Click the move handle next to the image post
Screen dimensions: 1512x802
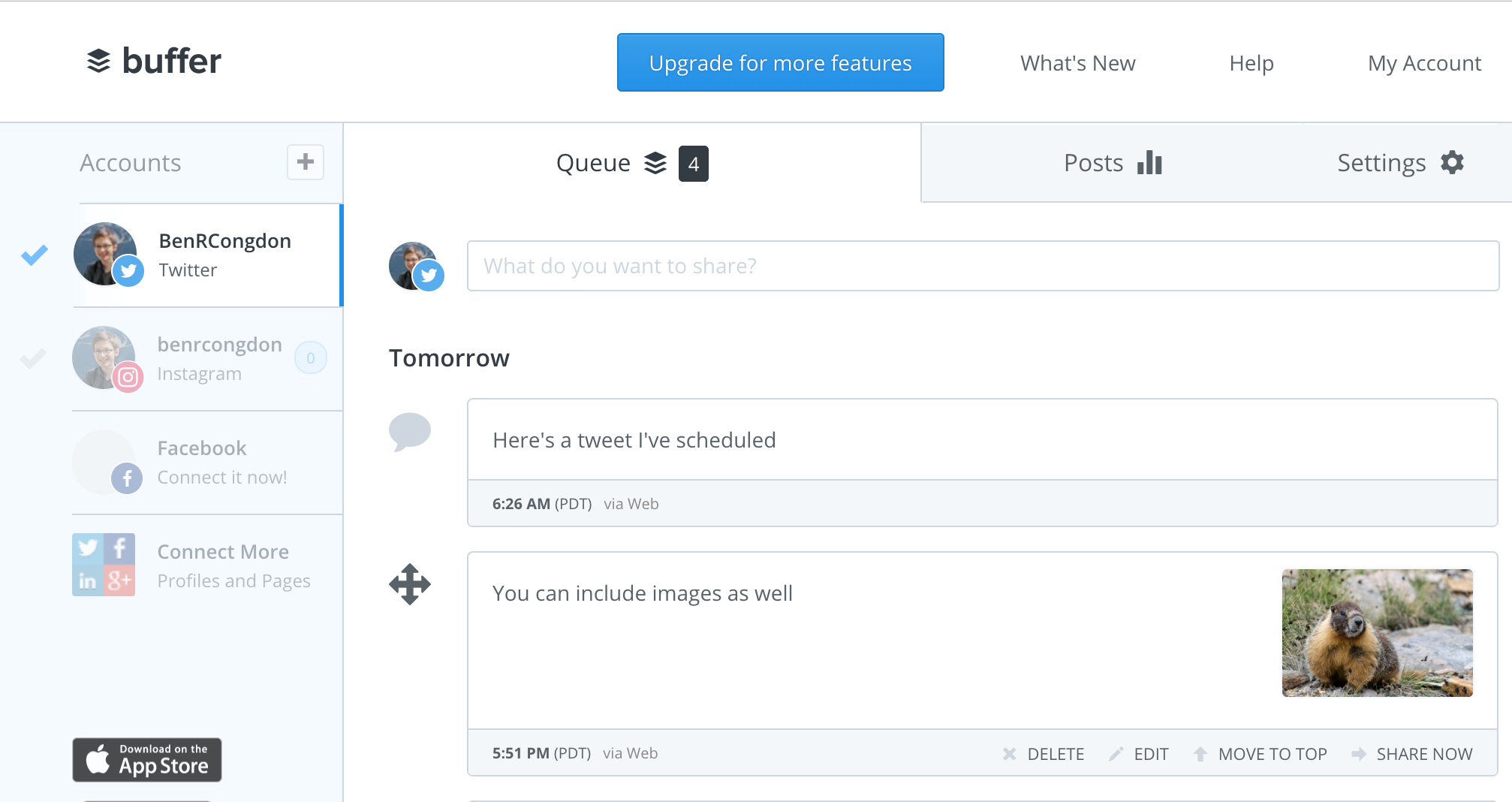[x=411, y=583]
